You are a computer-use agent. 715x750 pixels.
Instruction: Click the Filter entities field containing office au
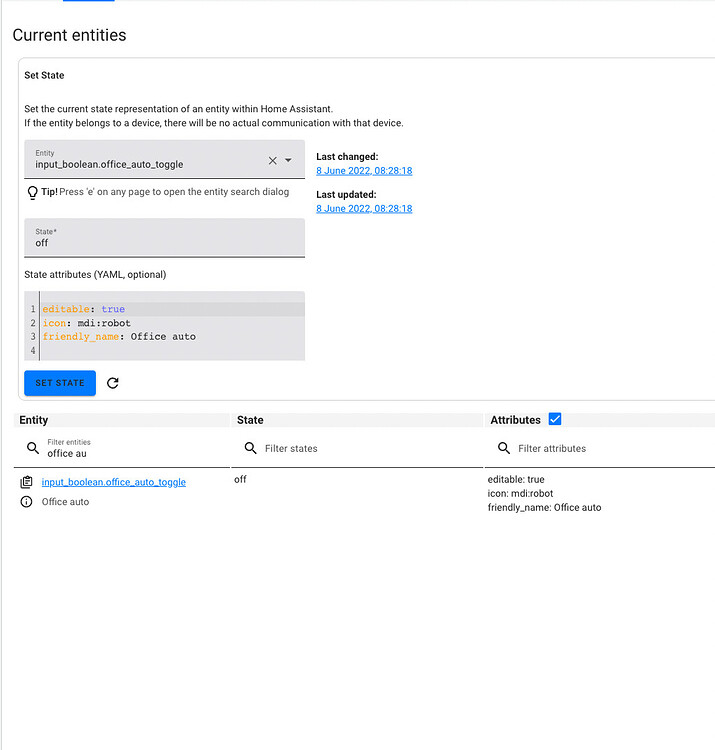pyautogui.click(x=130, y=453)
